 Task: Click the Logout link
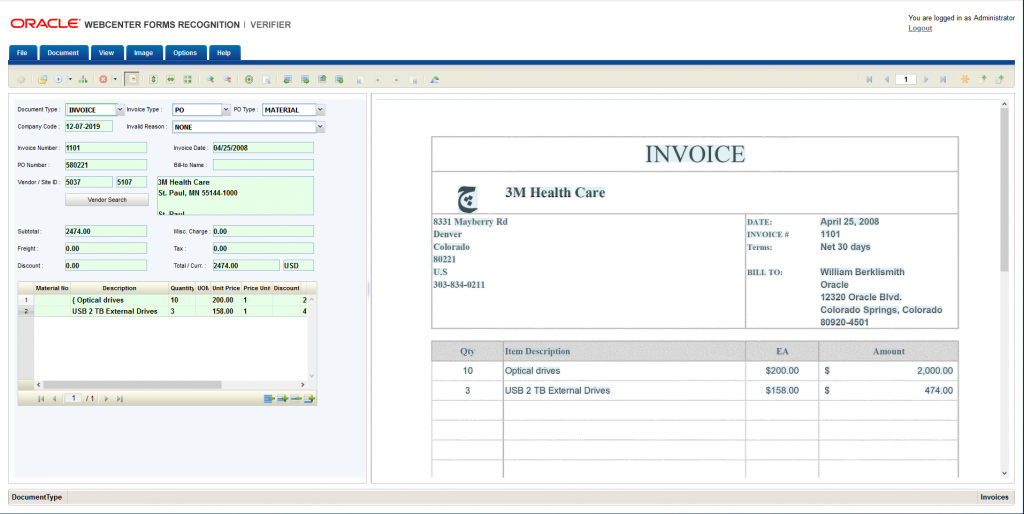pos(919,28)
